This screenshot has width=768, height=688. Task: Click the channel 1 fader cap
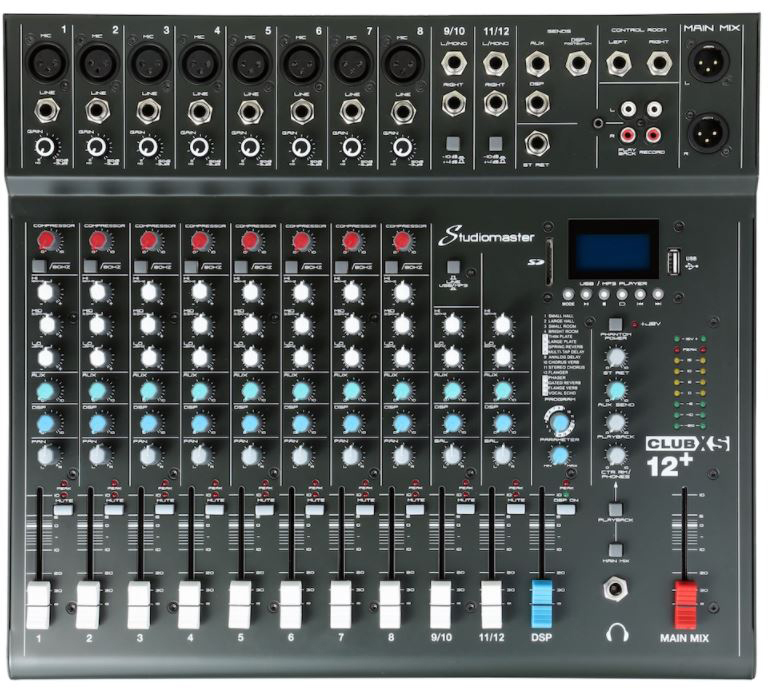(38, 604)
